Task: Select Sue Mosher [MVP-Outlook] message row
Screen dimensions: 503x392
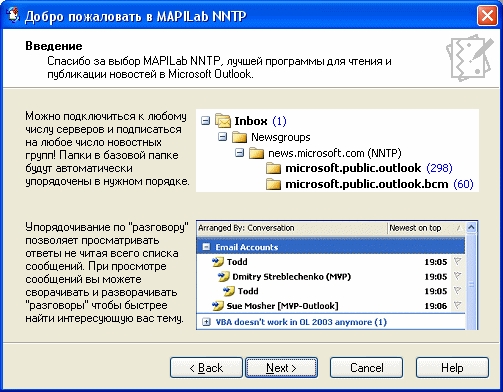Action: [331, 306]
